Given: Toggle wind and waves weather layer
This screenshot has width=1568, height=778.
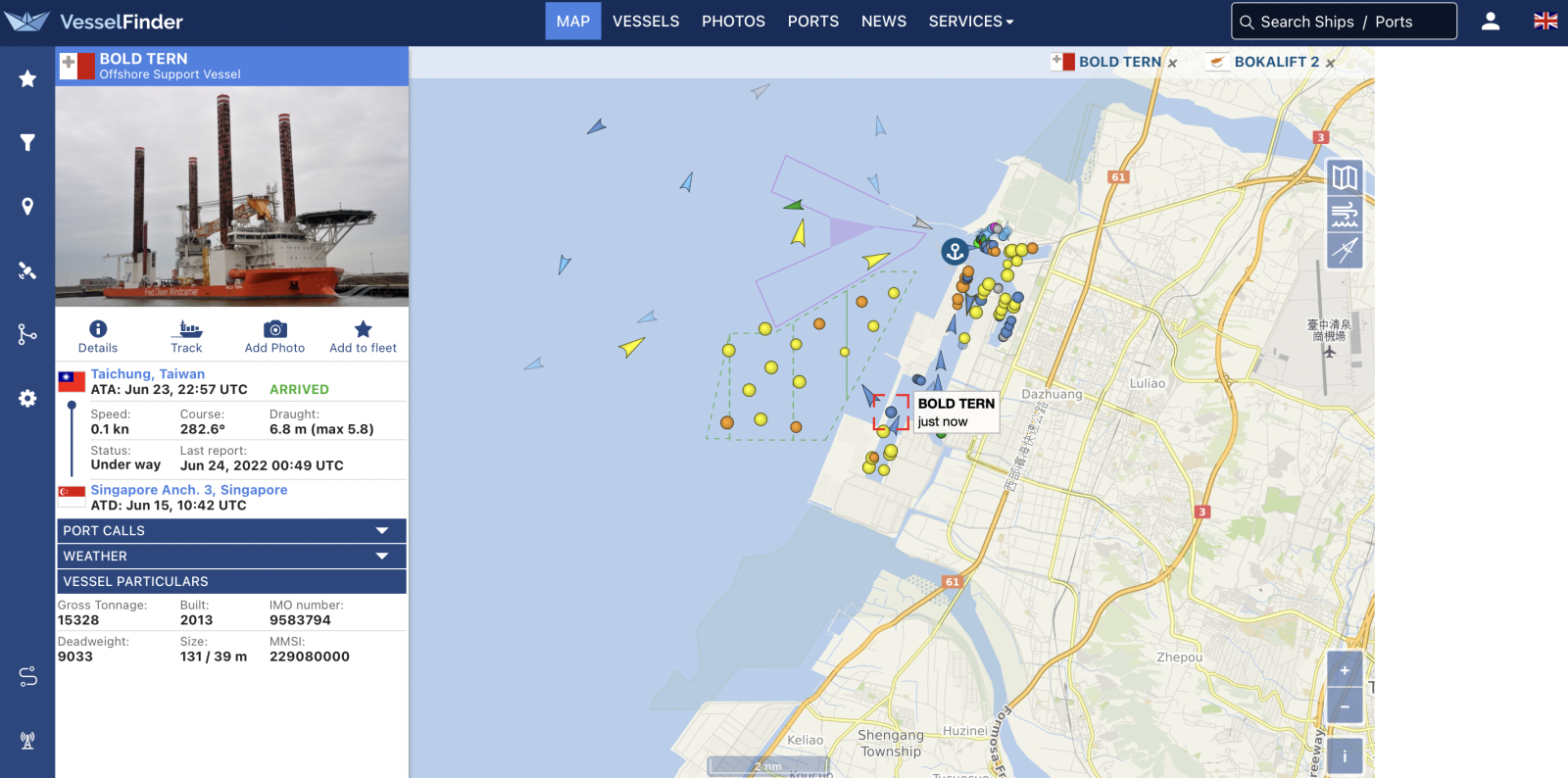Looking at the screenshot, I should point(1345,214).
